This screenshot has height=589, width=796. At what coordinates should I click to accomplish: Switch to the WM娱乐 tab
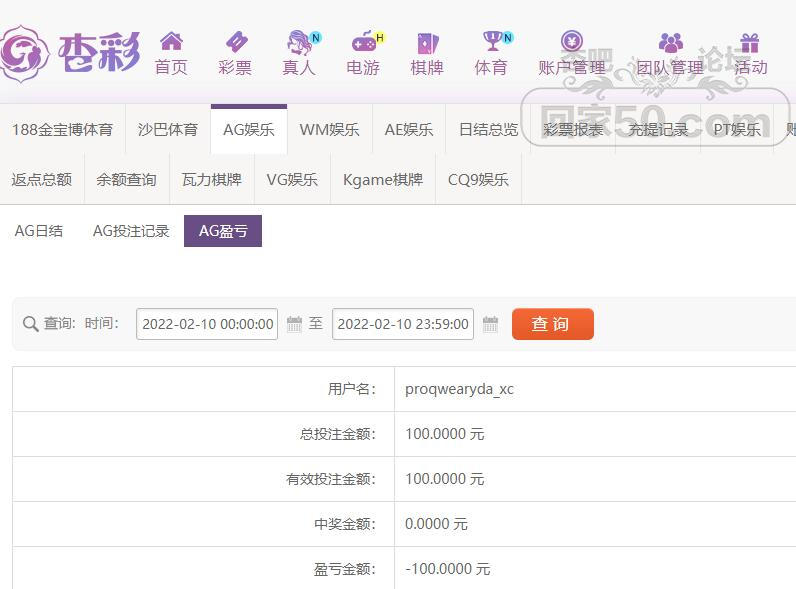(x=329, y=129)
